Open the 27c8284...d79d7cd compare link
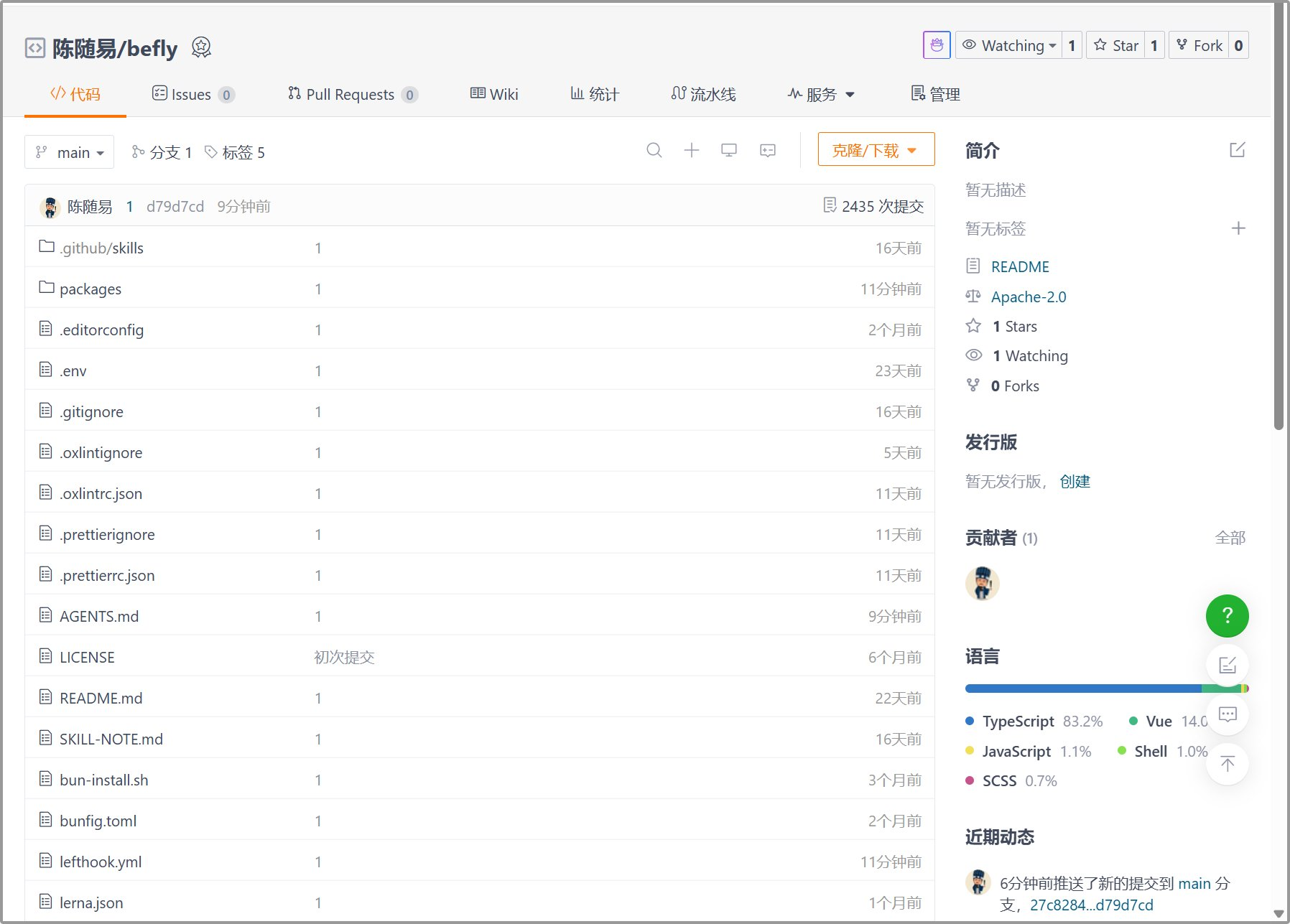This screenshot has height=924, width=1290. pyautogui.click(x=1091, y=905)
